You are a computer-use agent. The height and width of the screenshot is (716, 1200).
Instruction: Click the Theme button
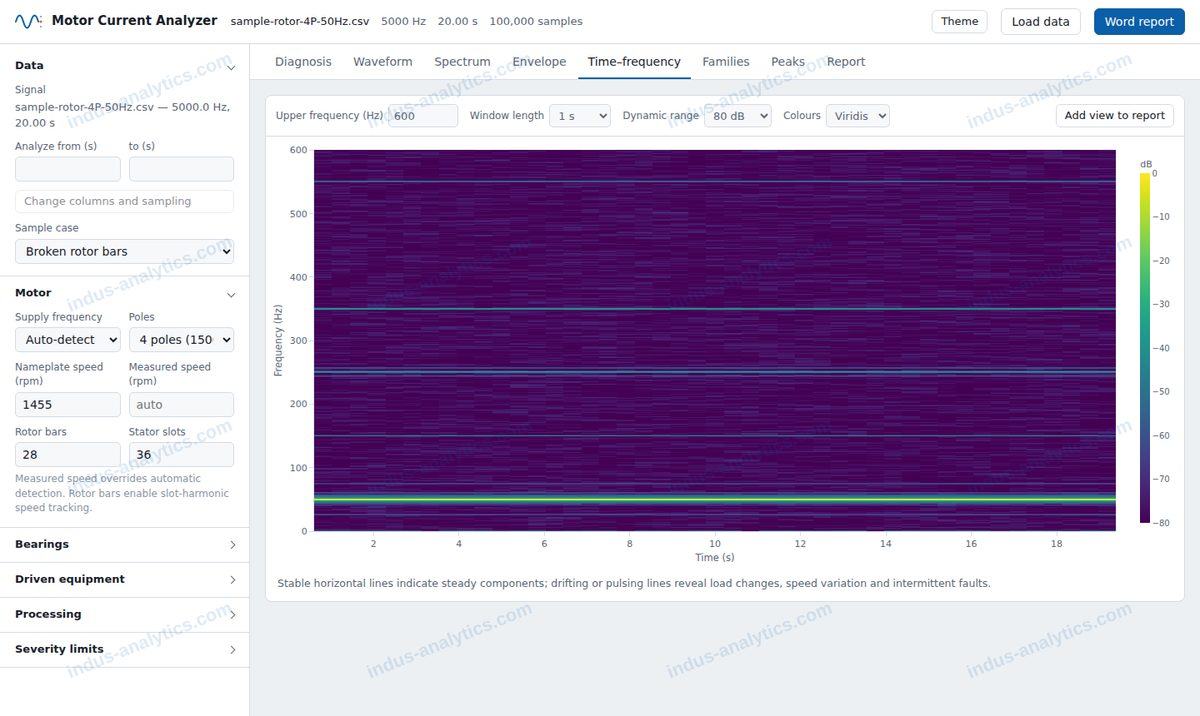[x=960, y=22]
